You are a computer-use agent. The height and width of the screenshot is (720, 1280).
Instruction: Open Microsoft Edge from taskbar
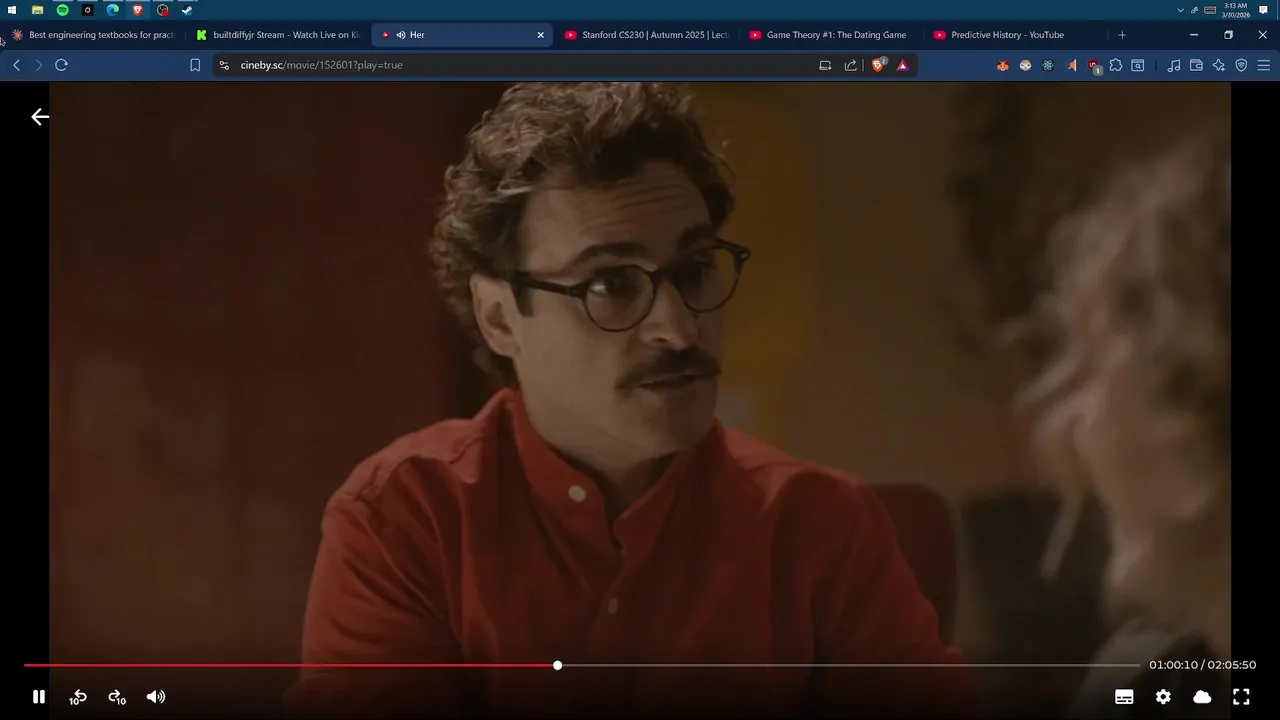(112, 10)
